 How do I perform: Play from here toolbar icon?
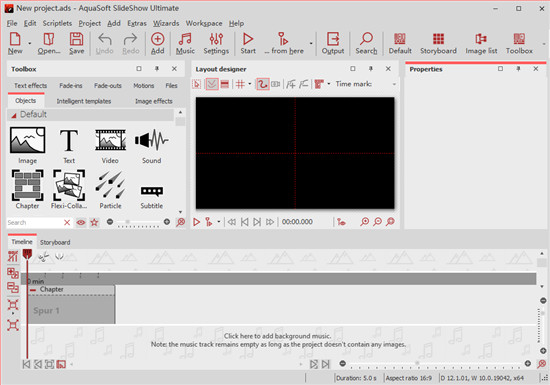[284, 43]
